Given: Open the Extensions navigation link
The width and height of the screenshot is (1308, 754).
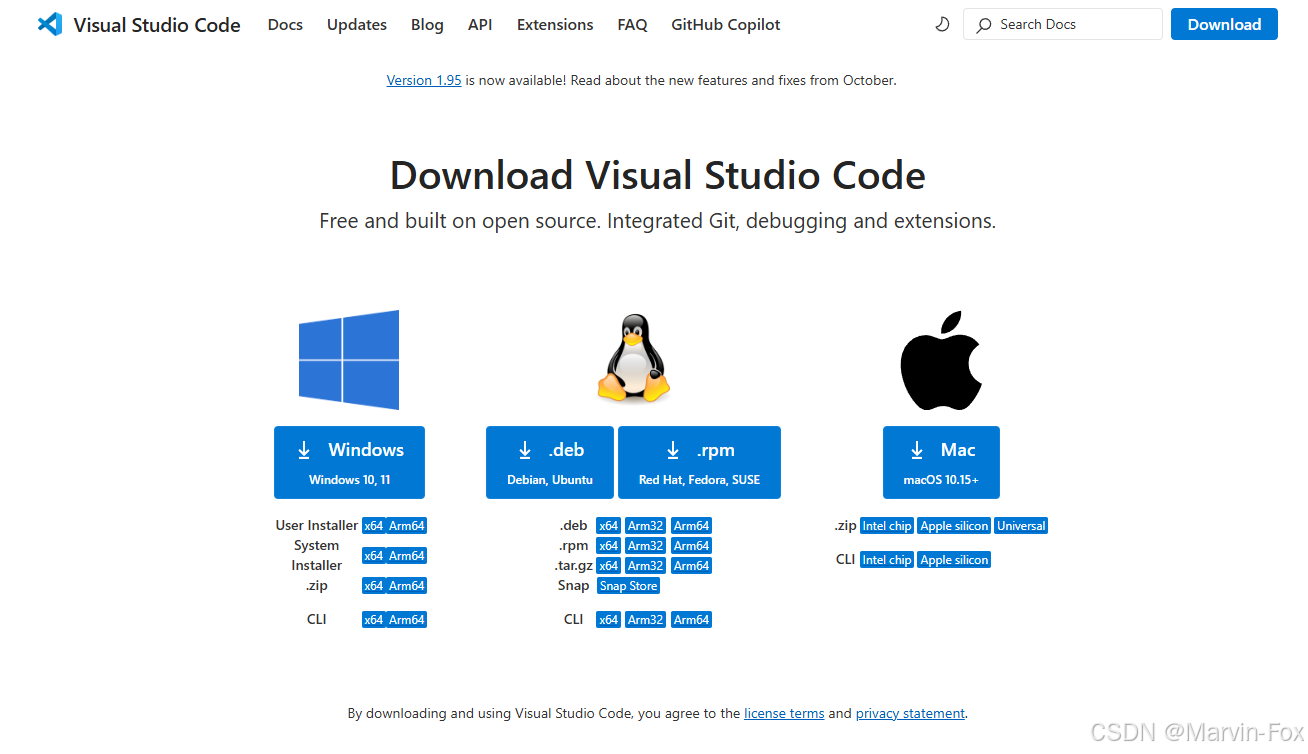Looking at the screenshot, I should [555, 24].
